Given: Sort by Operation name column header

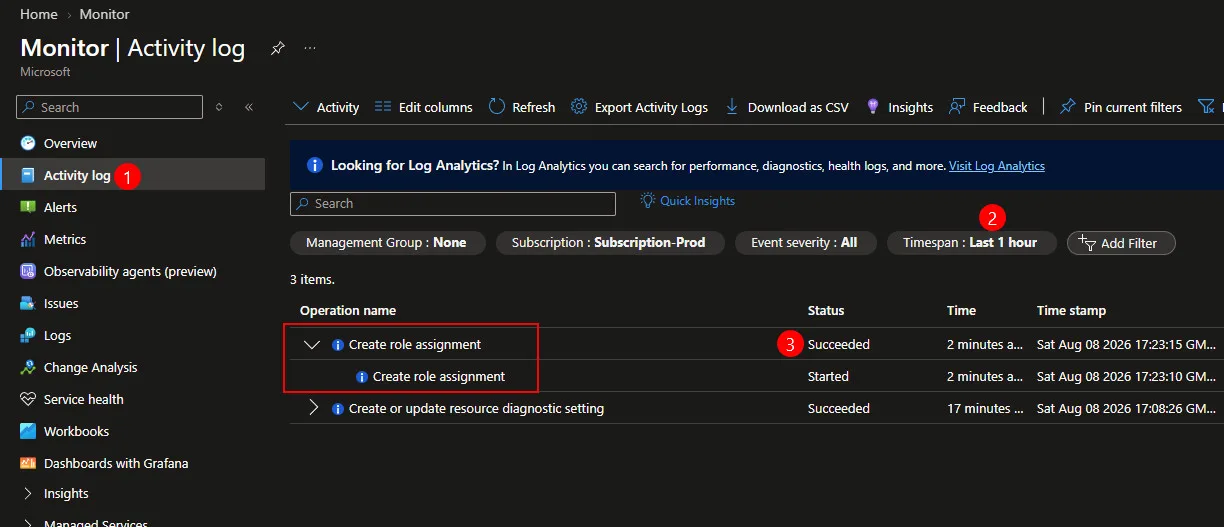Looking at the screenshot, I should pyautogui.click(x=348, y=310).
